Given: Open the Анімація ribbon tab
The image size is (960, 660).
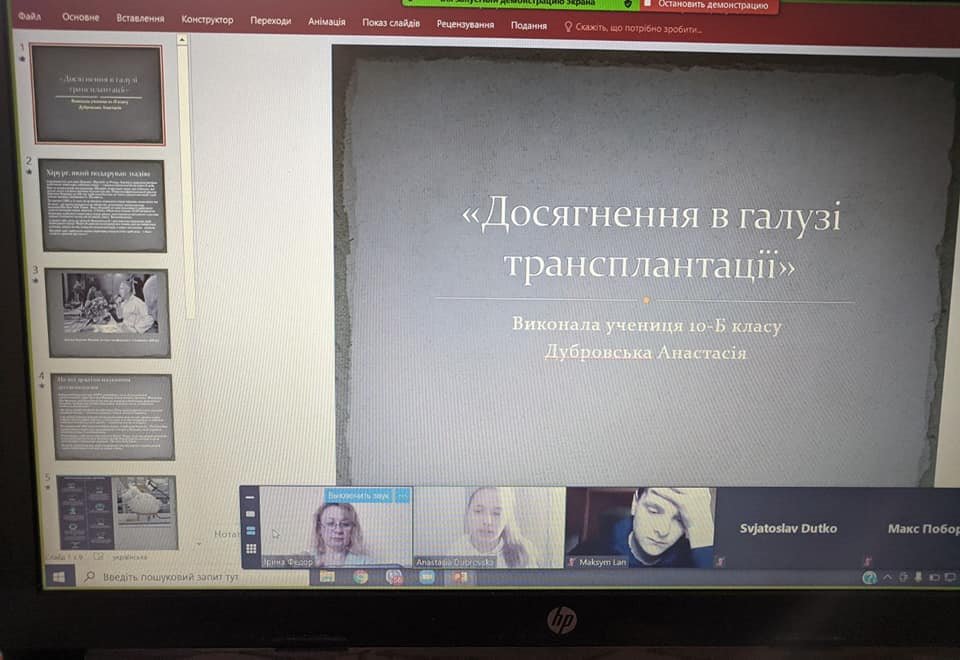Looking at the screenshot, I should (x=326, y=22).
